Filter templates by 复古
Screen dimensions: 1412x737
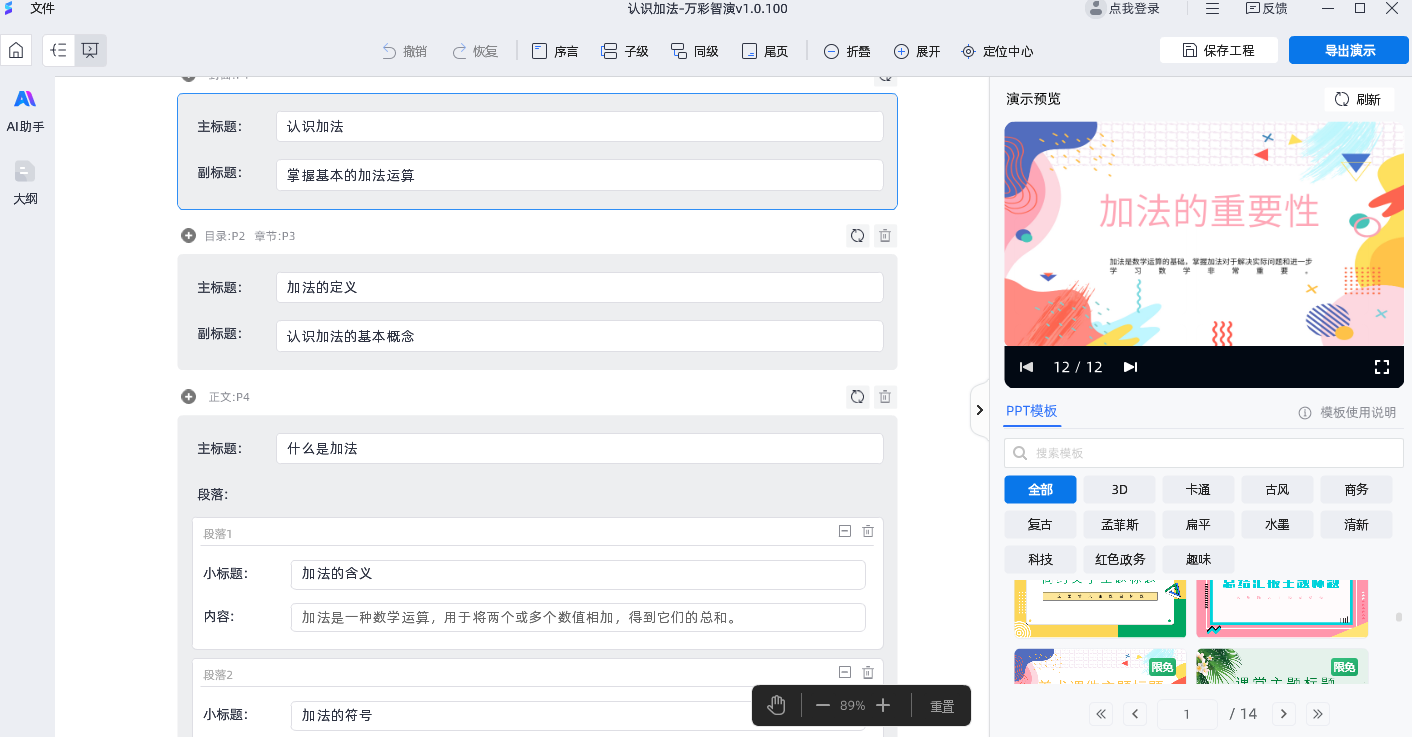1040,524
